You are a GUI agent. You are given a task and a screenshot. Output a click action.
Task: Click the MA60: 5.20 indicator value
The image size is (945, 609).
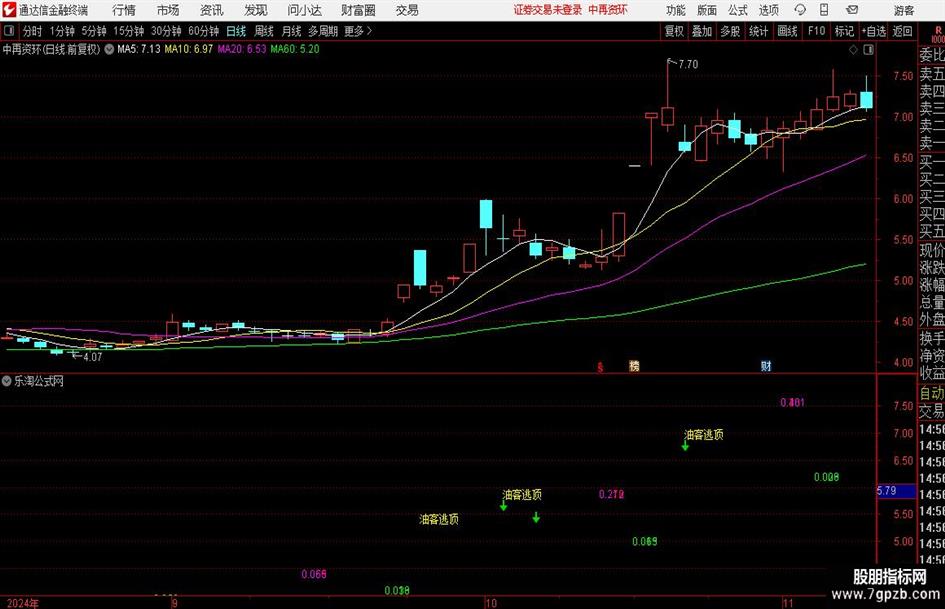(x=295, y=49)
